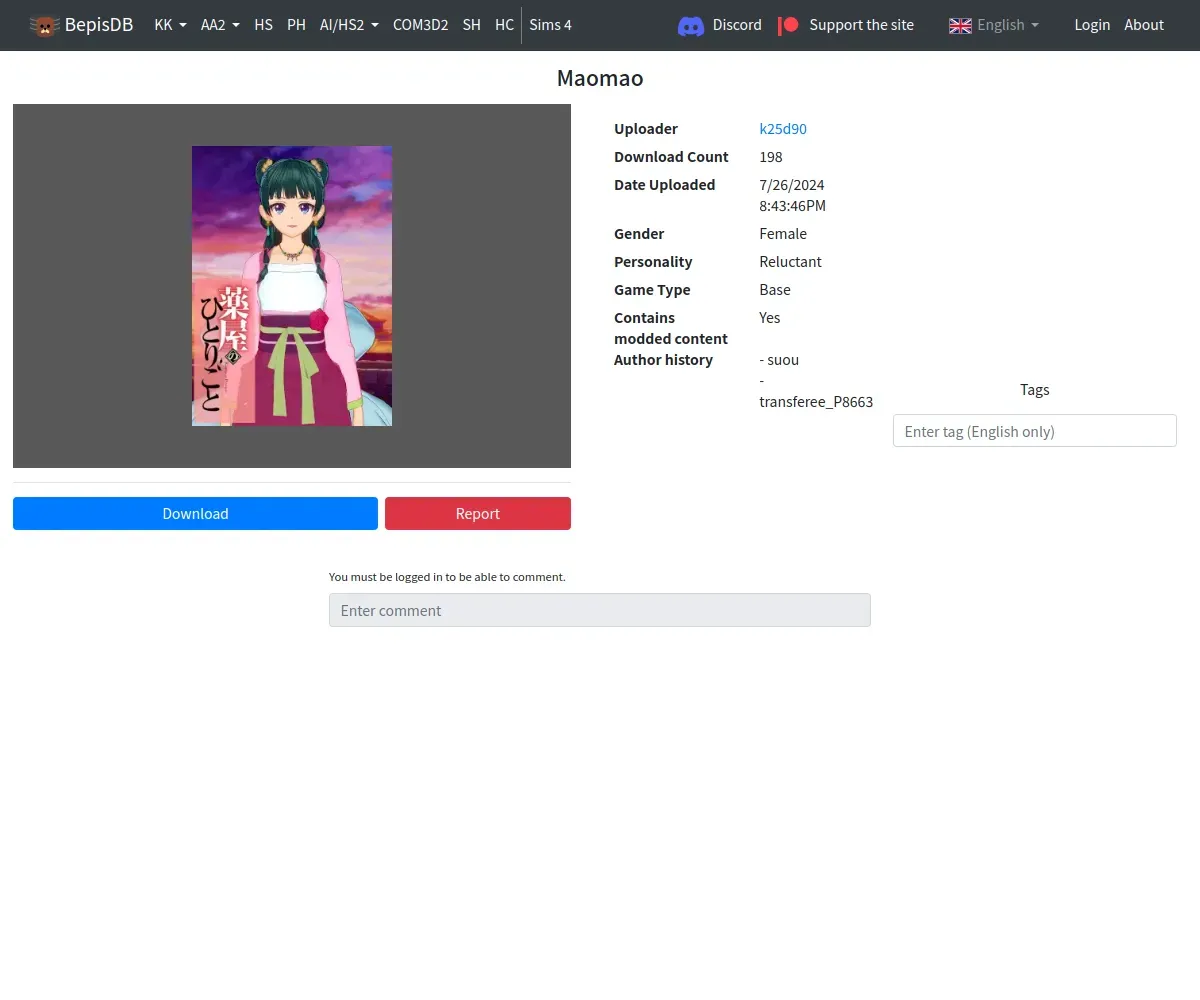
Task: Click the Author history label
Action: (x=663, y=360)
